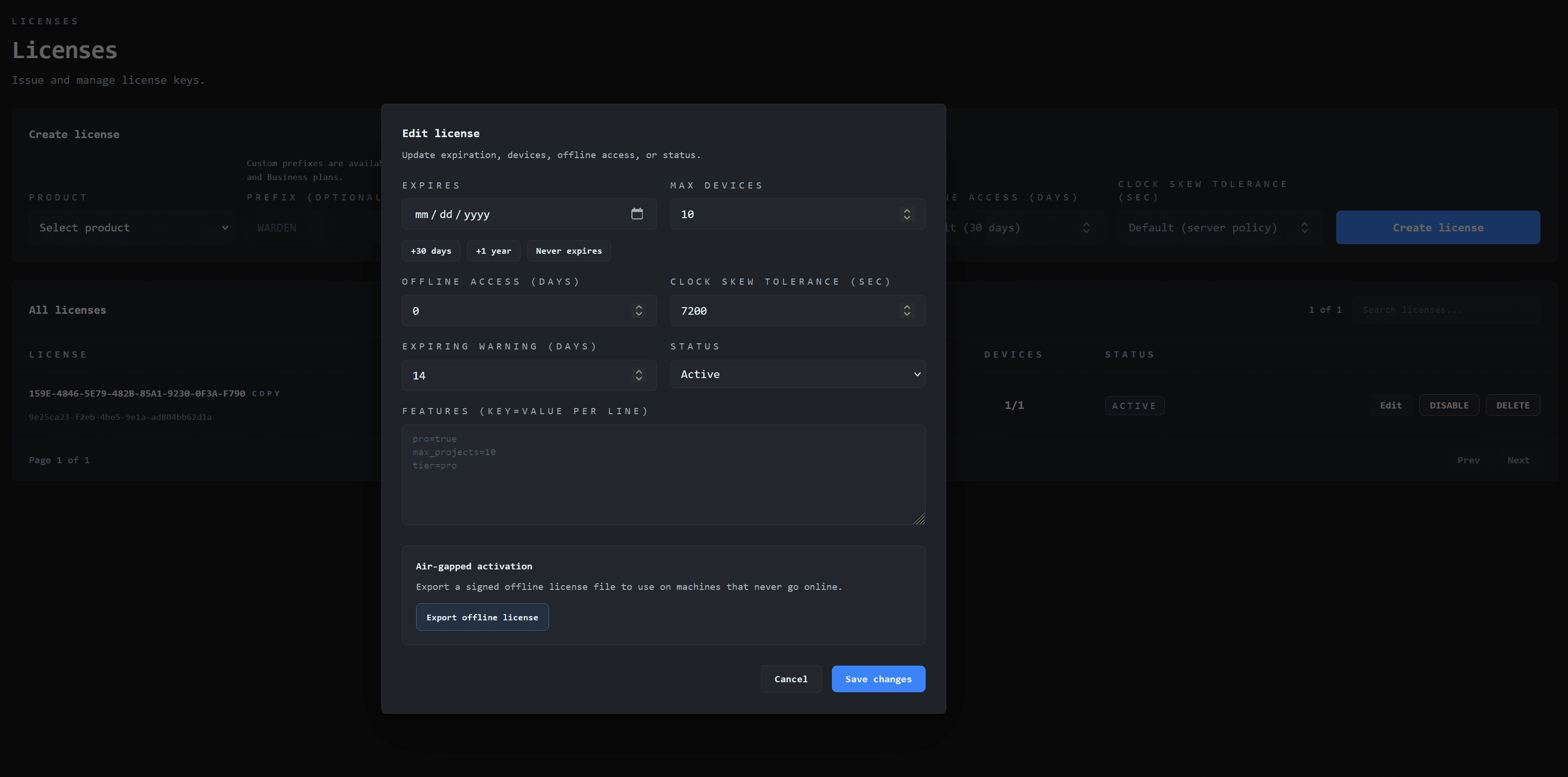The image size is (1568, 777).
Task: Save changes to the license
Action: tap(879, 678)
